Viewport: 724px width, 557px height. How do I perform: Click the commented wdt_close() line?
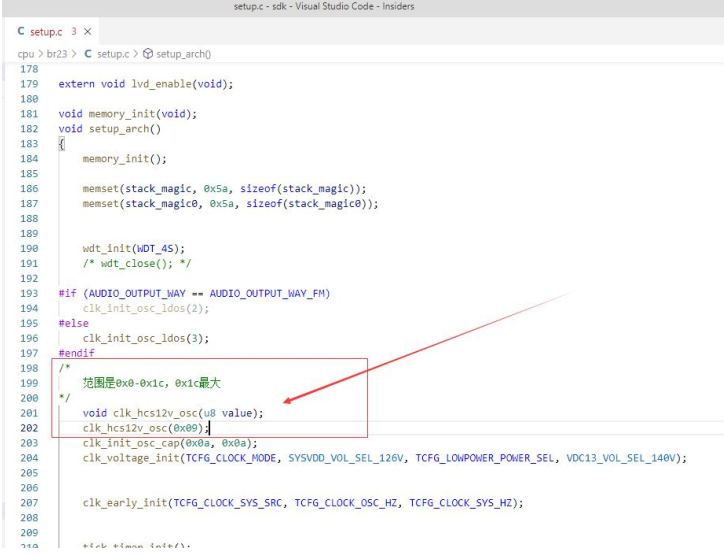(137, 264)
